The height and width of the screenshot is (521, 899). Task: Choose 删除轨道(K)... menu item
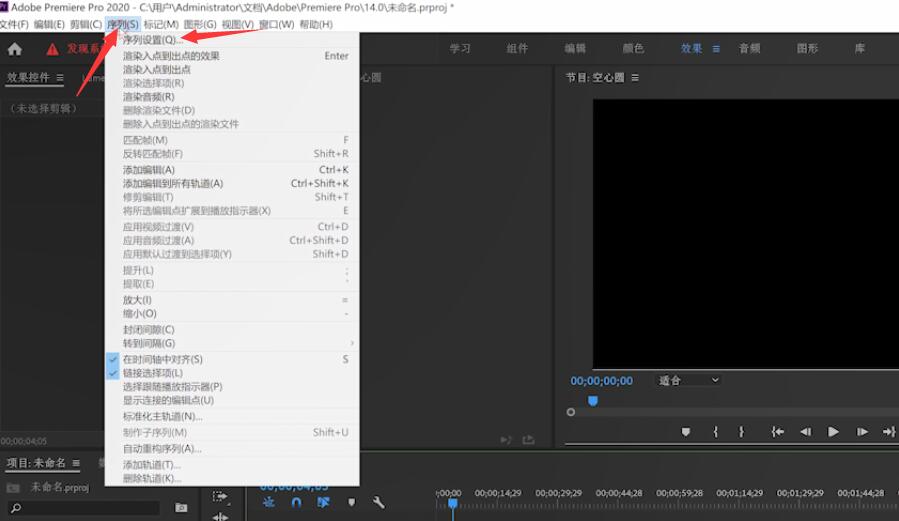[x=232, y=479]
